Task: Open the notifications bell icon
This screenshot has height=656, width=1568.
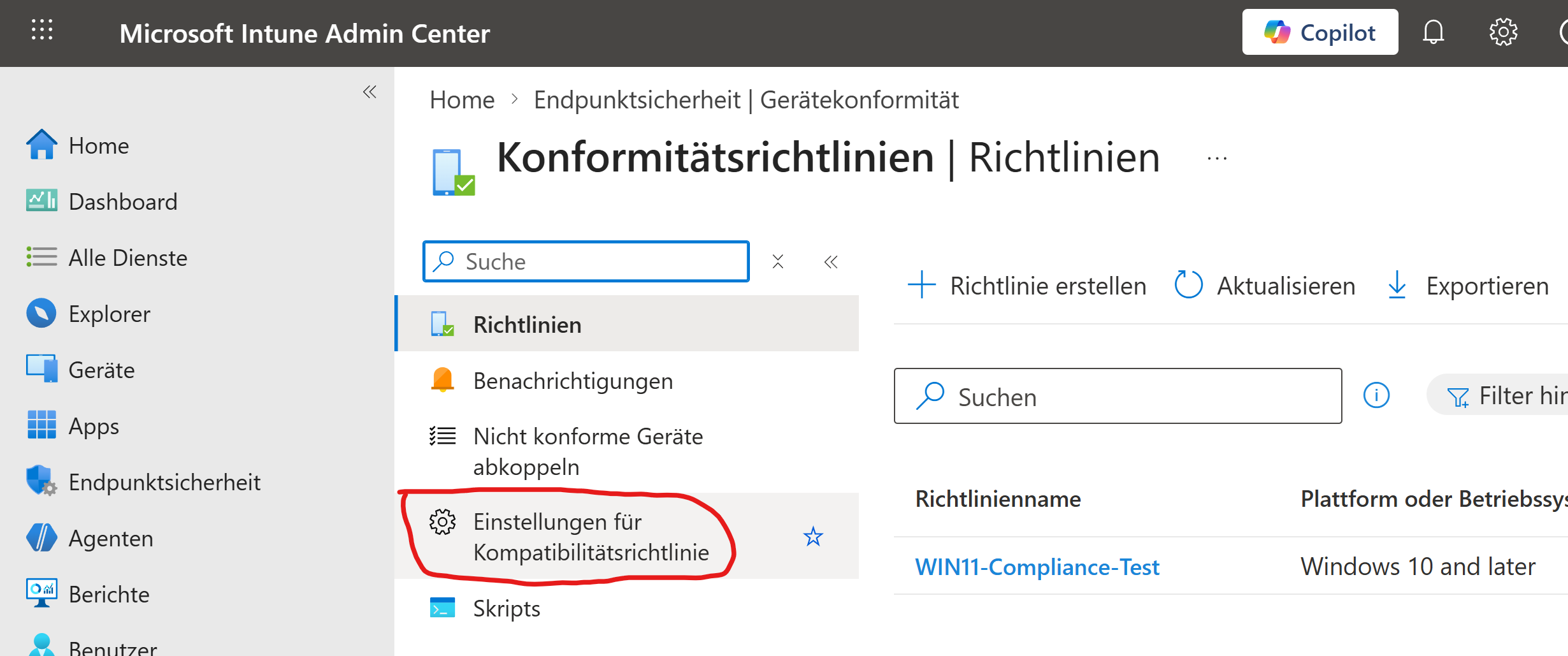Action: pos(1433,32)
